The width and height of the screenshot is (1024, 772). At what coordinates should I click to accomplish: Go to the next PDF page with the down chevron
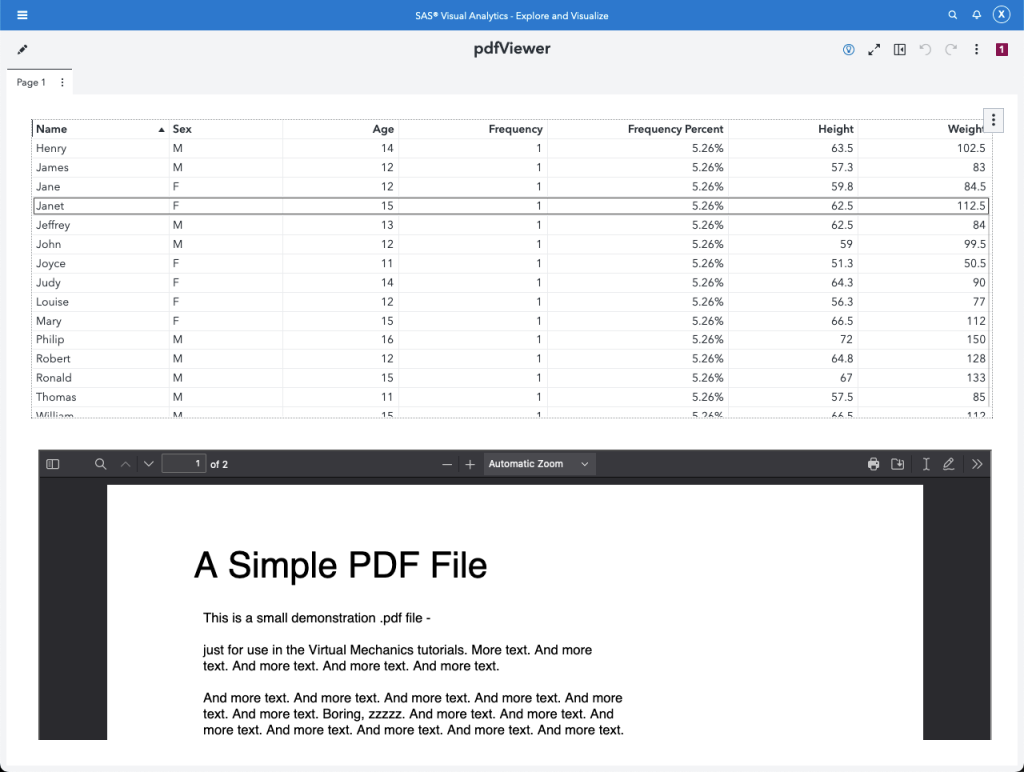(147, 464)
